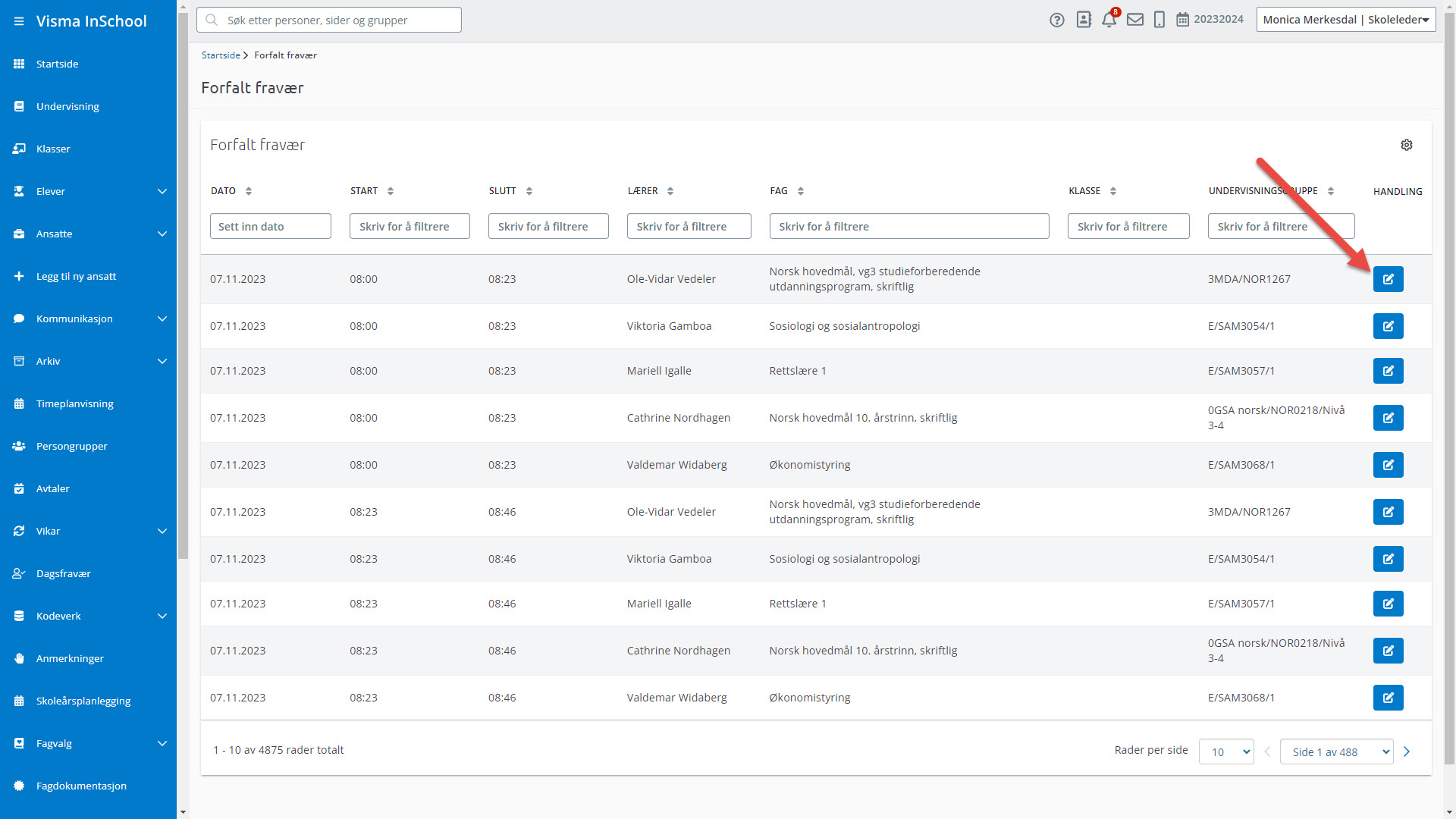Sort table by DATO column arrows
1456x819 pixels.
(249, 191)
